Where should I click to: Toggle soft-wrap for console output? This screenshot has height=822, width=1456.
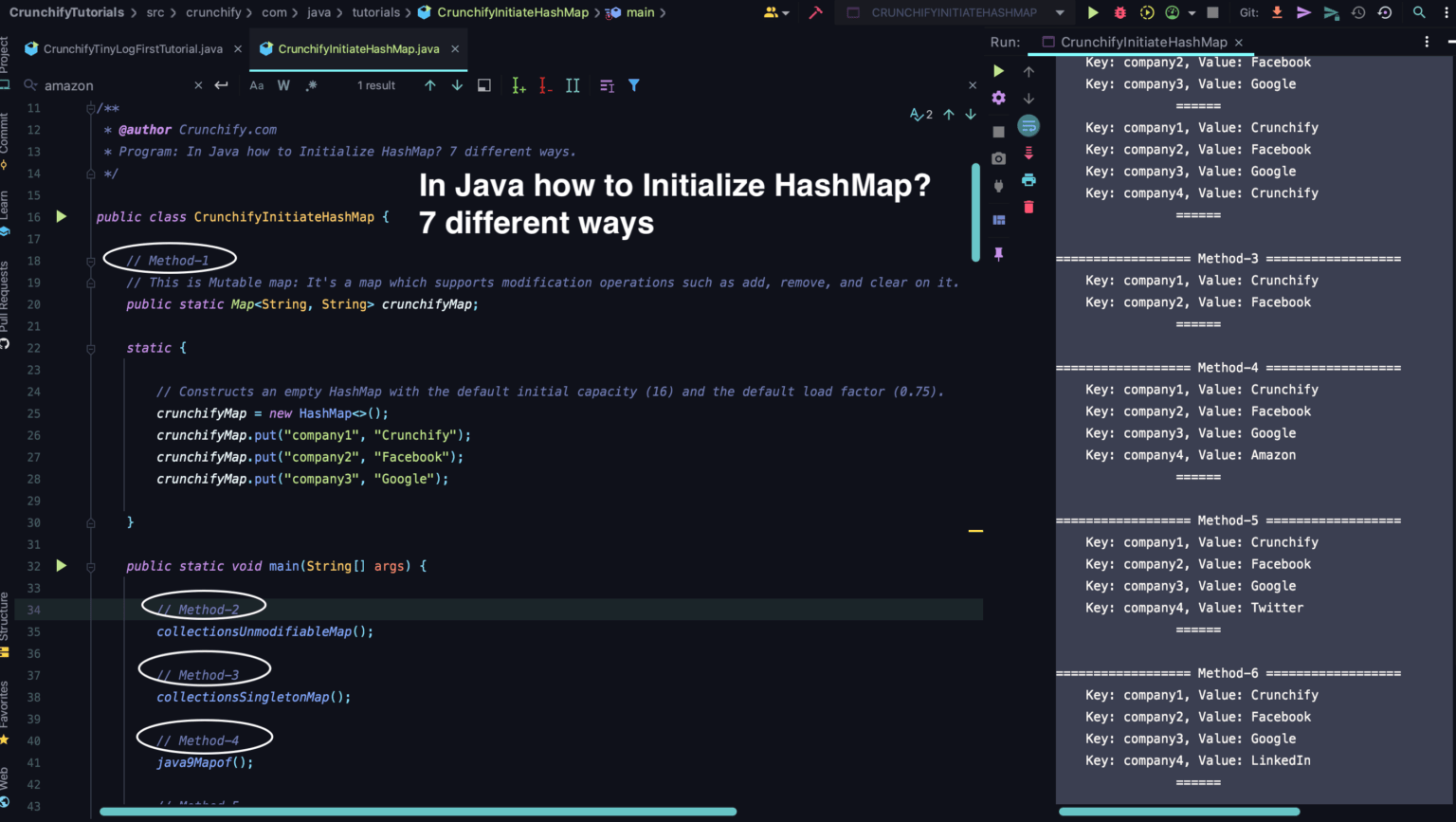pos(1028,125)
